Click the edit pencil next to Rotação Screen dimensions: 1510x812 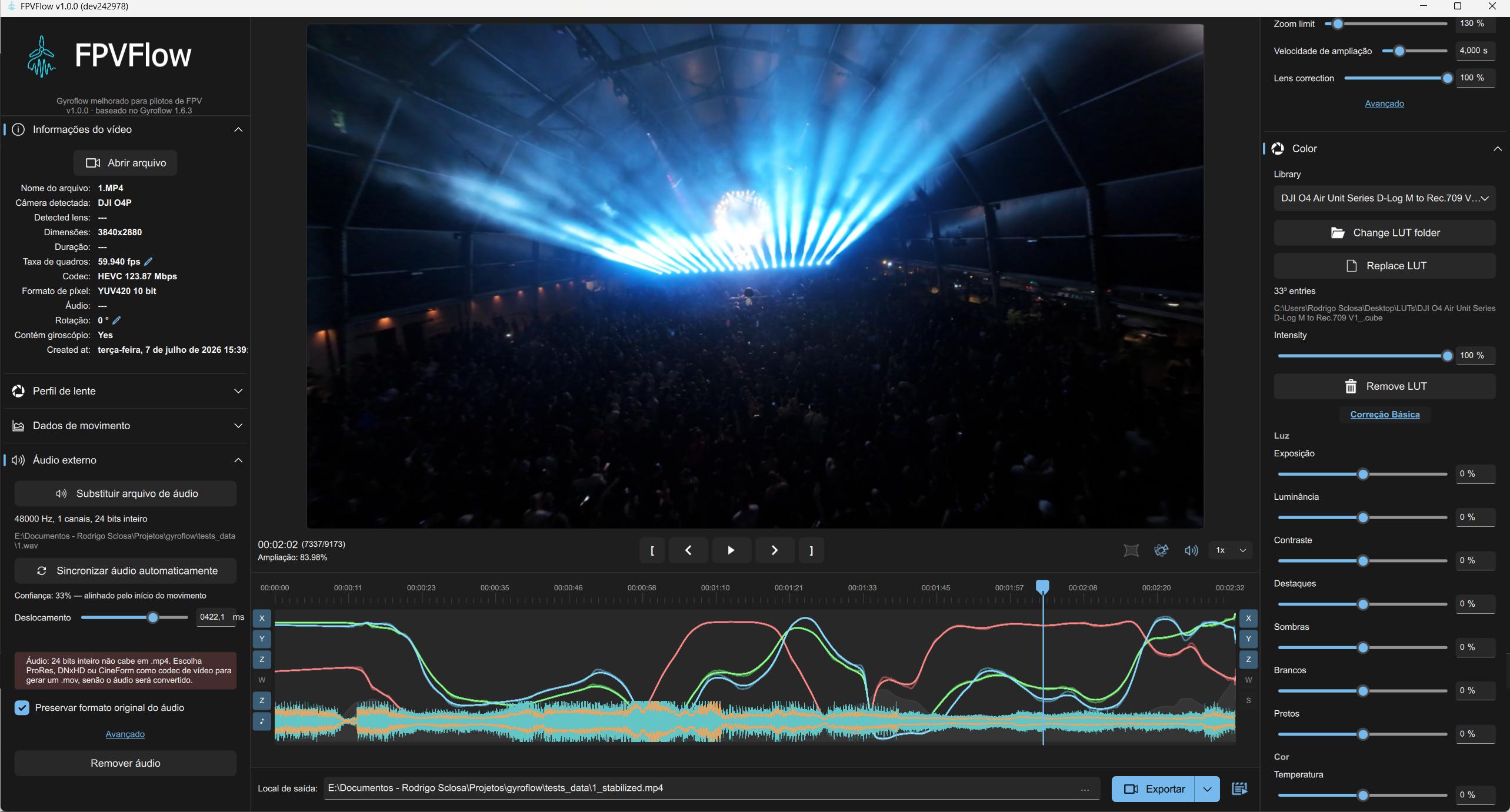116,320
